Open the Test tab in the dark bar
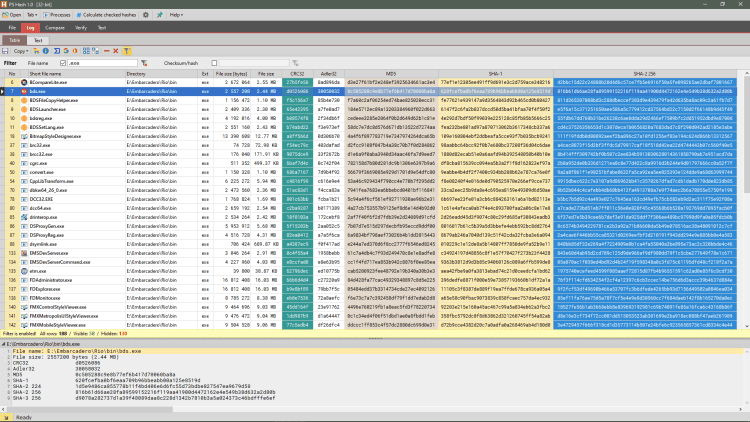This screenshot has height=422, width=750. tap(102, 28)
